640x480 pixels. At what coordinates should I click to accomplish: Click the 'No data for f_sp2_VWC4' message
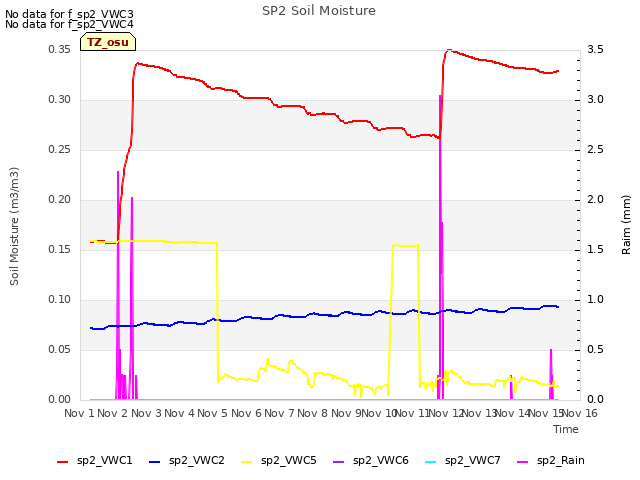click(69, 24)
